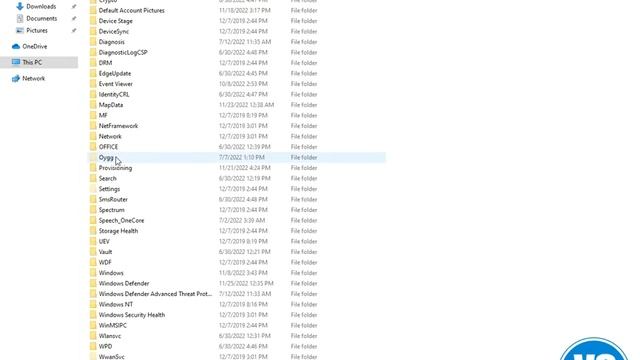Select the WDF folder name

tap(105, 262)
